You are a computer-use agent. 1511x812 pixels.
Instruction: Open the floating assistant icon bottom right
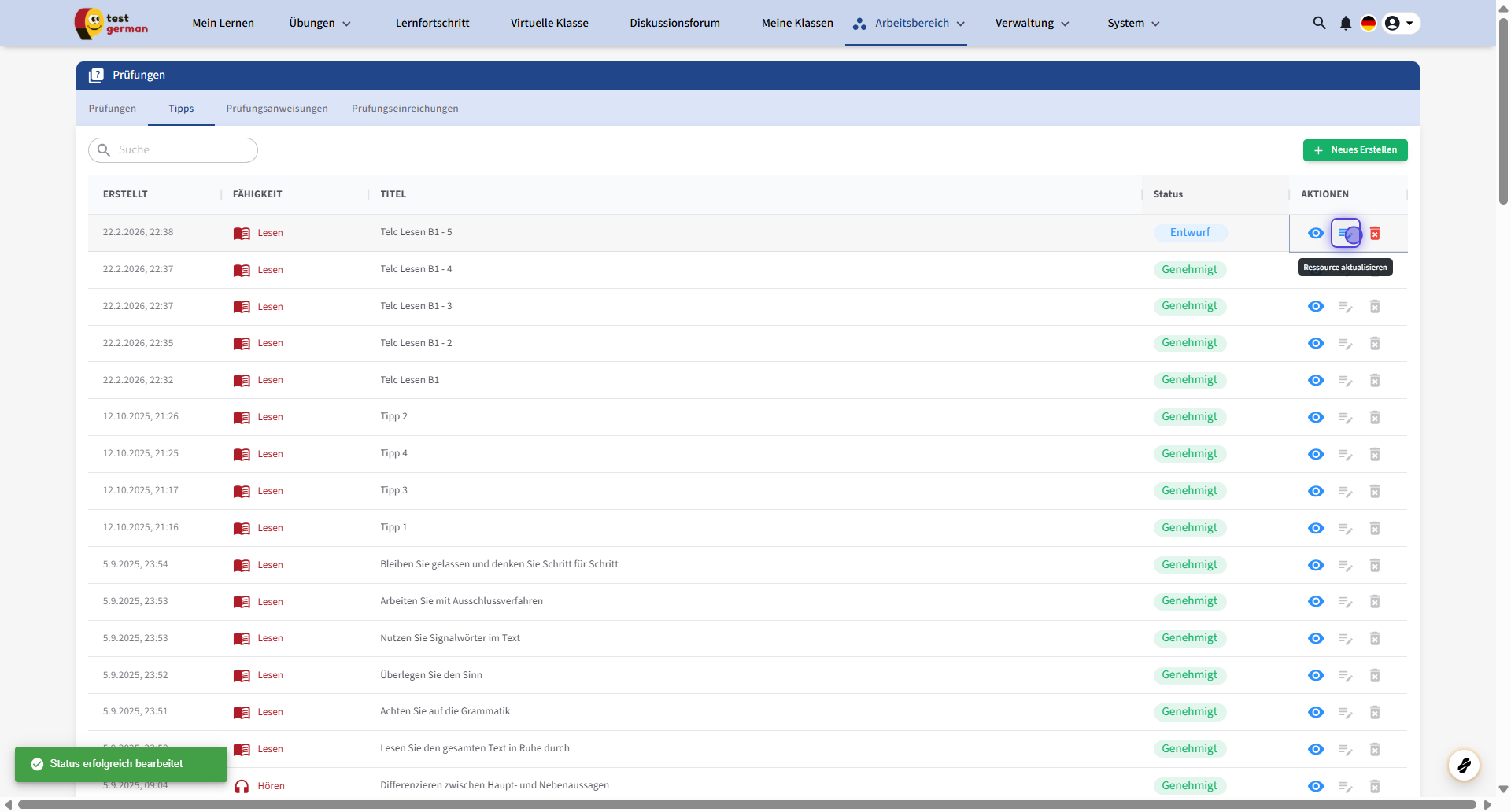[1464, 765]
